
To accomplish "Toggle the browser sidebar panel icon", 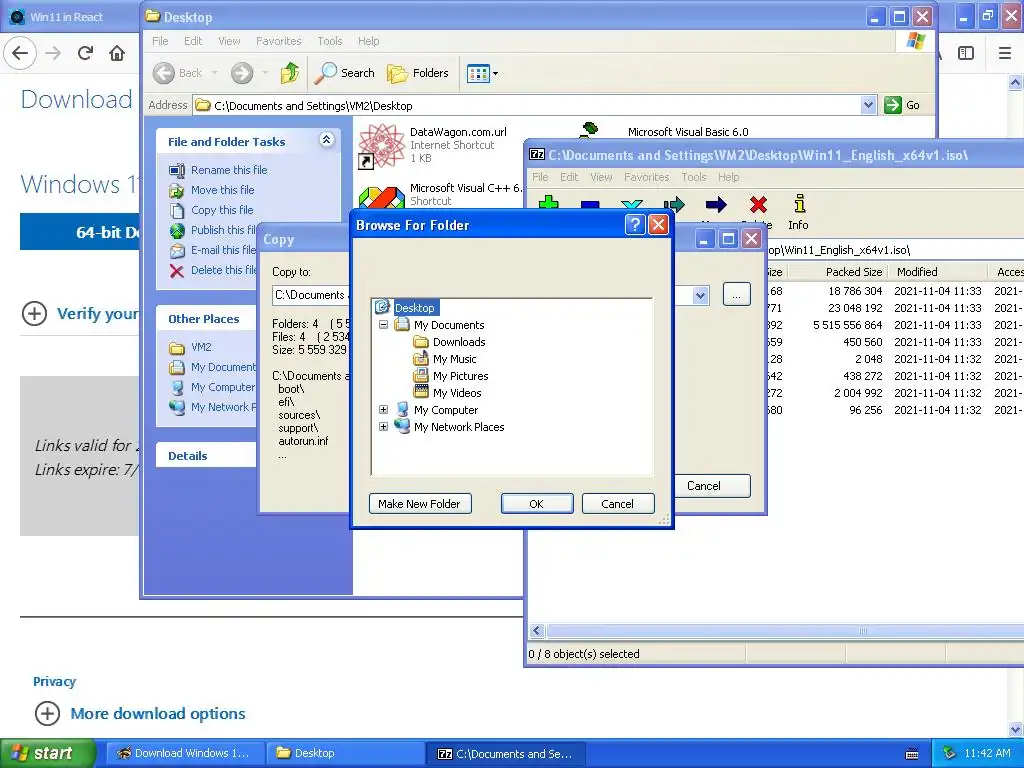I will tap(966, 53).
